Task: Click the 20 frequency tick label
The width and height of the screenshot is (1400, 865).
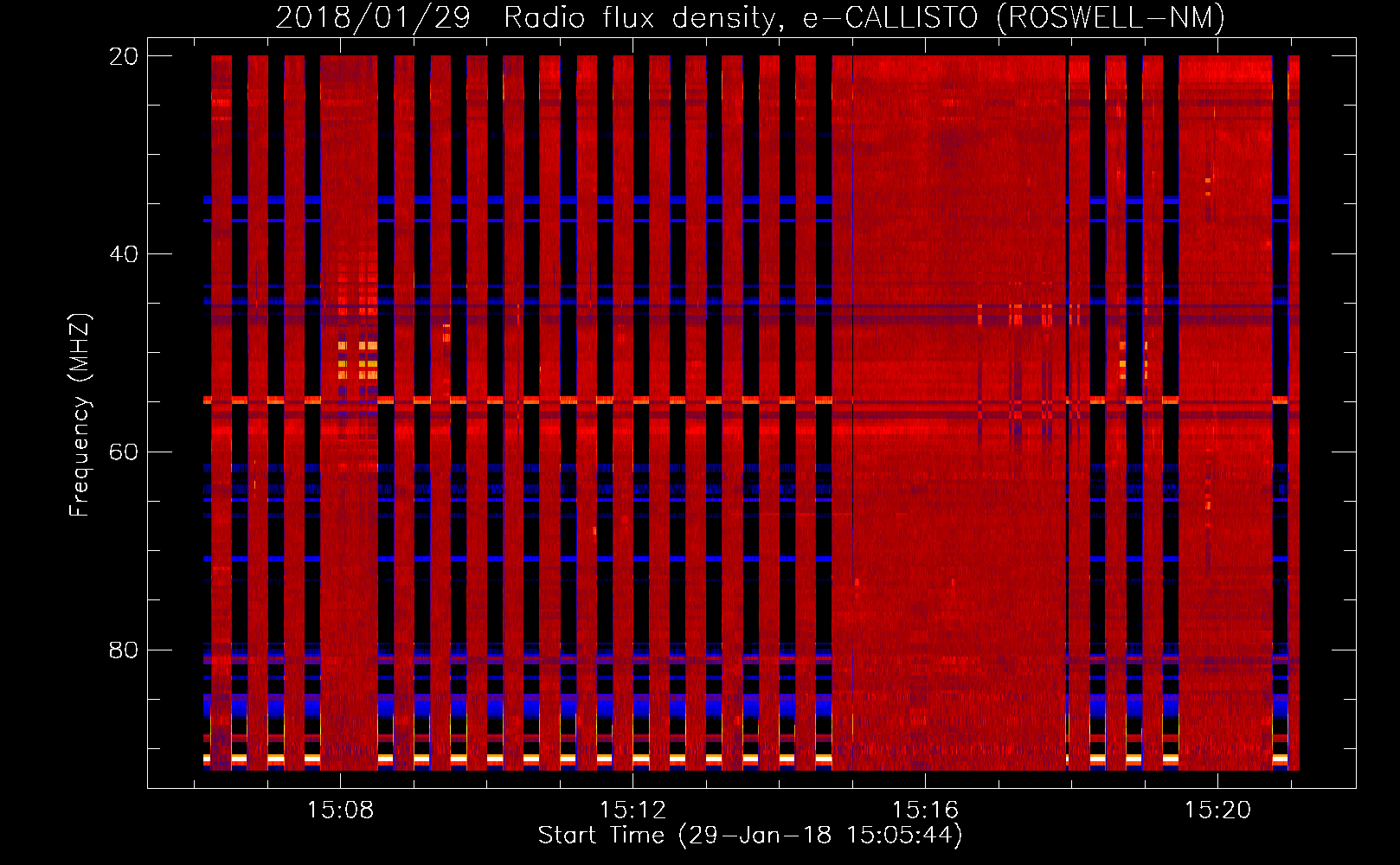Action: 123,56
